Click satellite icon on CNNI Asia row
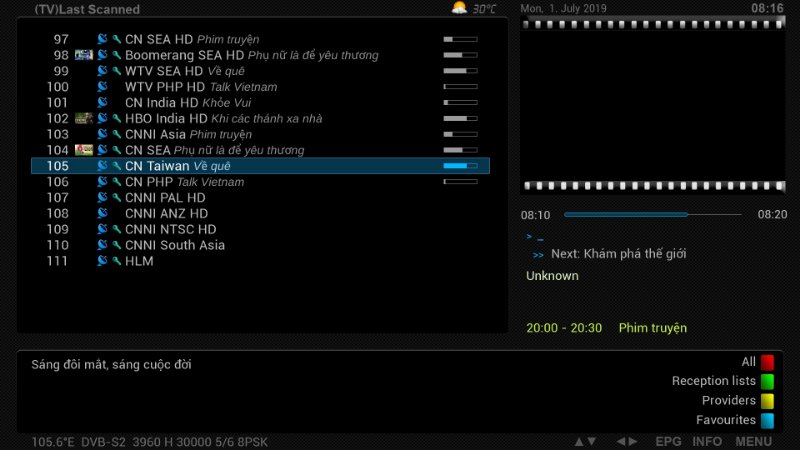This screenshot has width=800, height=450. 103,134
